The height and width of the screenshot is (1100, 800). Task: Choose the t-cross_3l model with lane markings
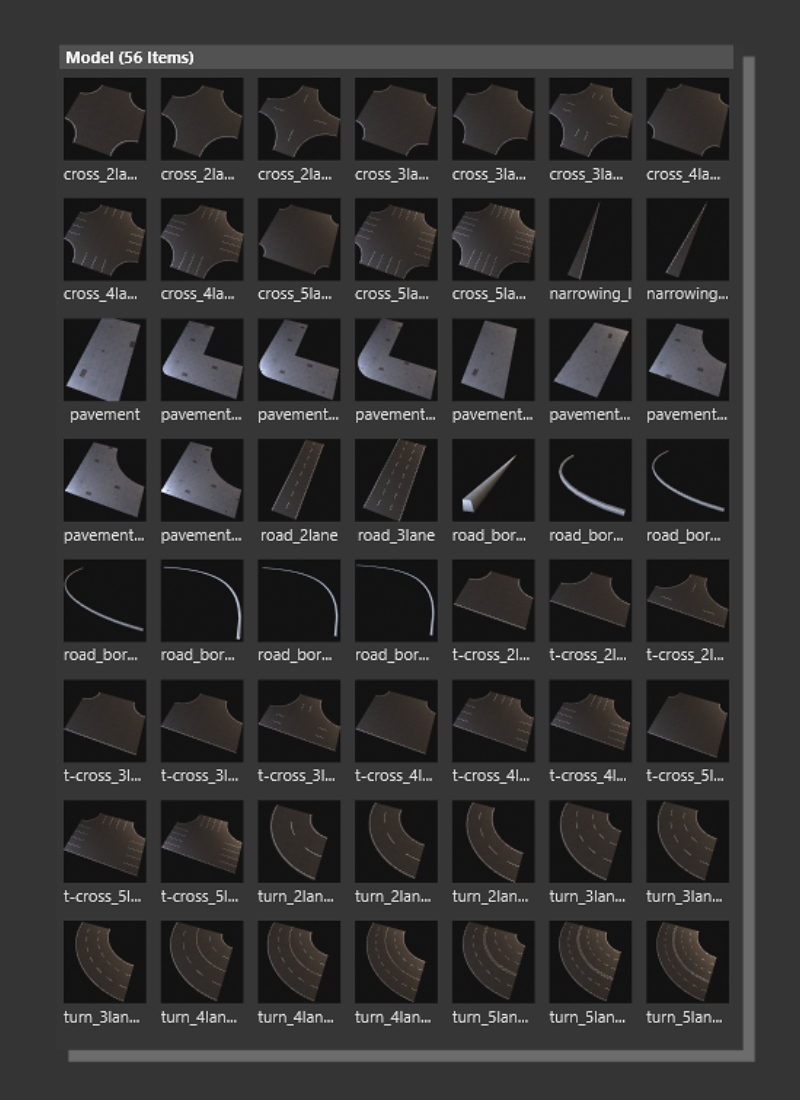(x=299, y=721)
